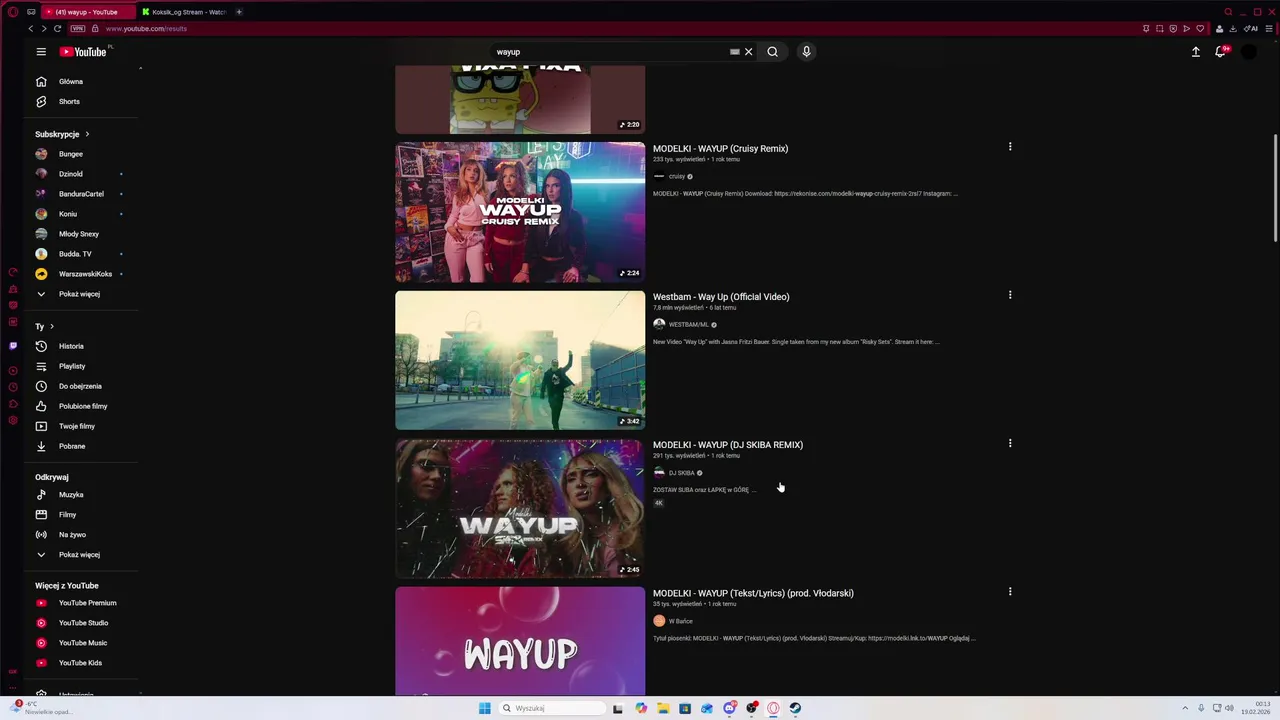Screen dimensions: 1280x720
Task: Select the wayup - YouTube tab
Action: click(x=88, y=12)
